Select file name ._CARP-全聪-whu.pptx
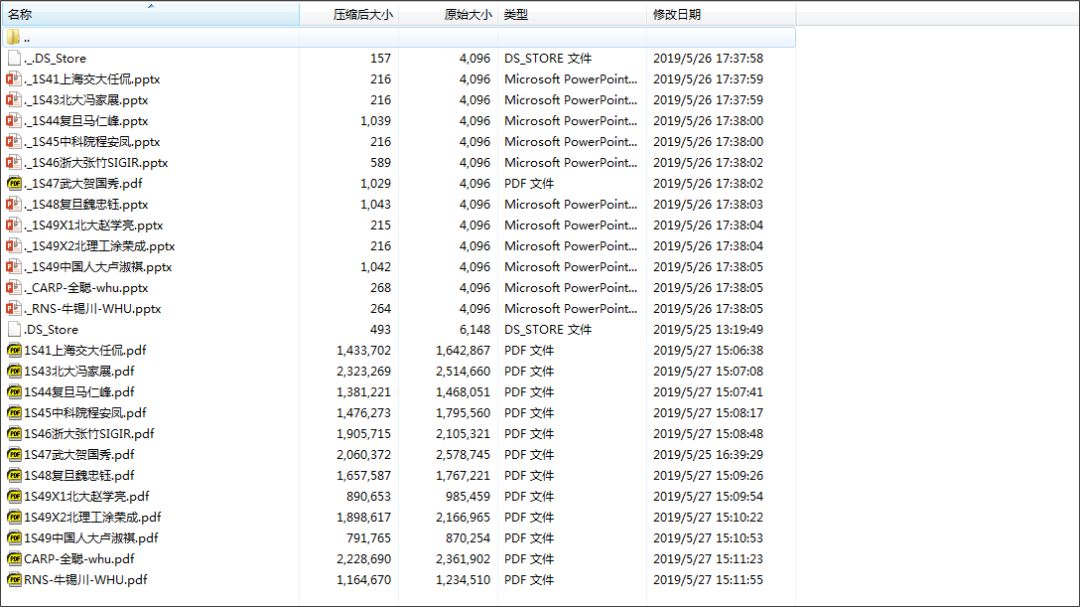The height and width of the screenshot is (607, 1080). point(86,287)
